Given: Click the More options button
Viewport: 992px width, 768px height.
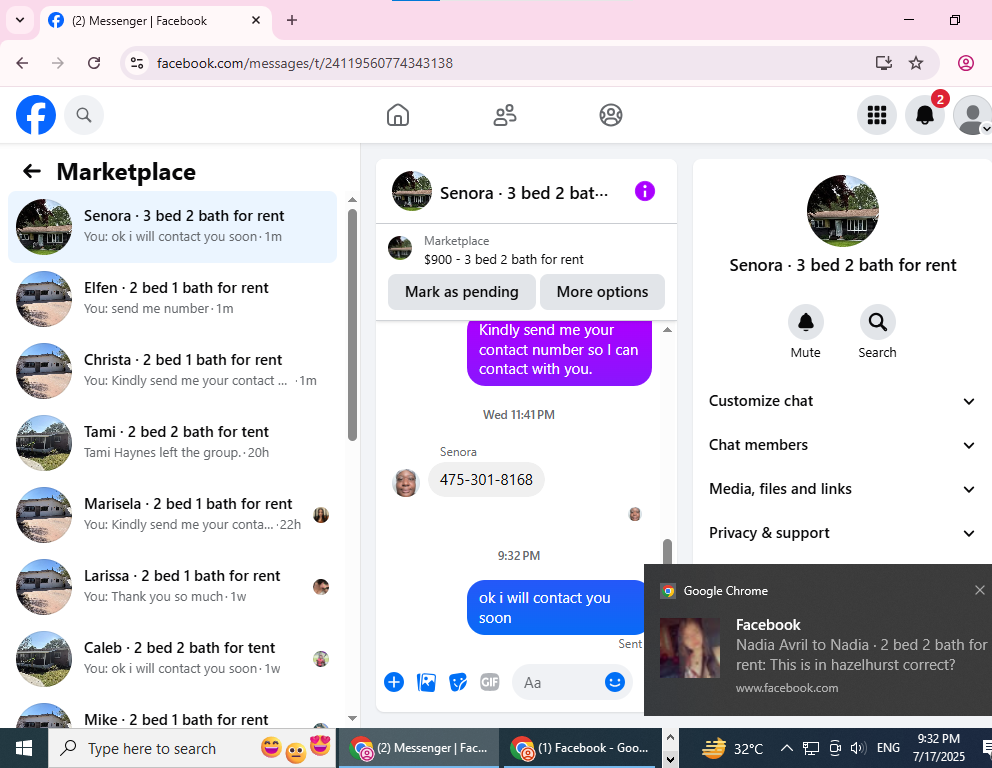Looking at the screenshot, I should pyautogui.click(x=602, y=292).
